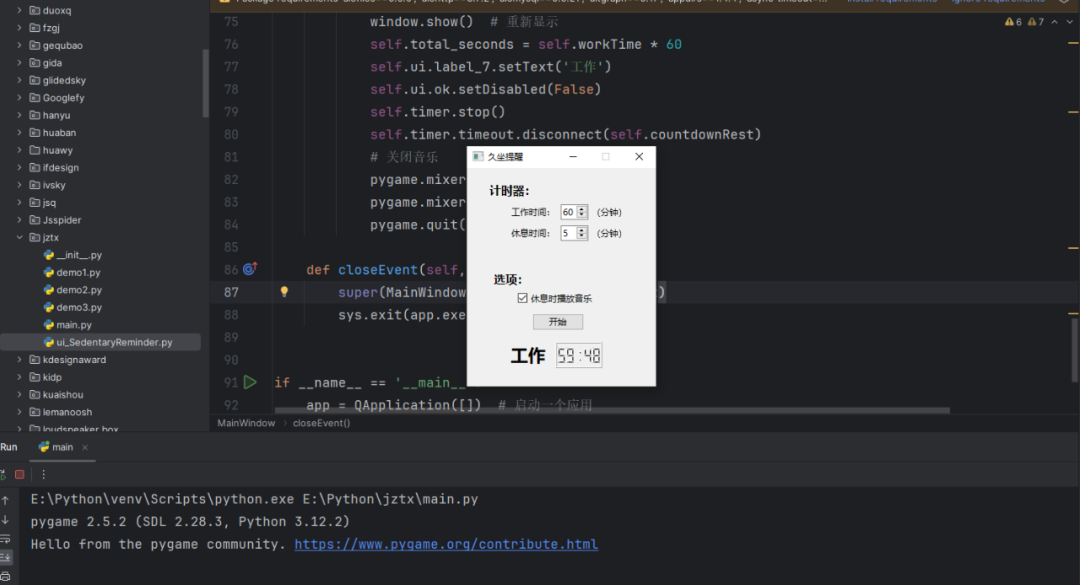The image size is (1080, 585).
Task: Open demo3.py in the project tree
Action: pyautogui.click(x=79, y=307)
